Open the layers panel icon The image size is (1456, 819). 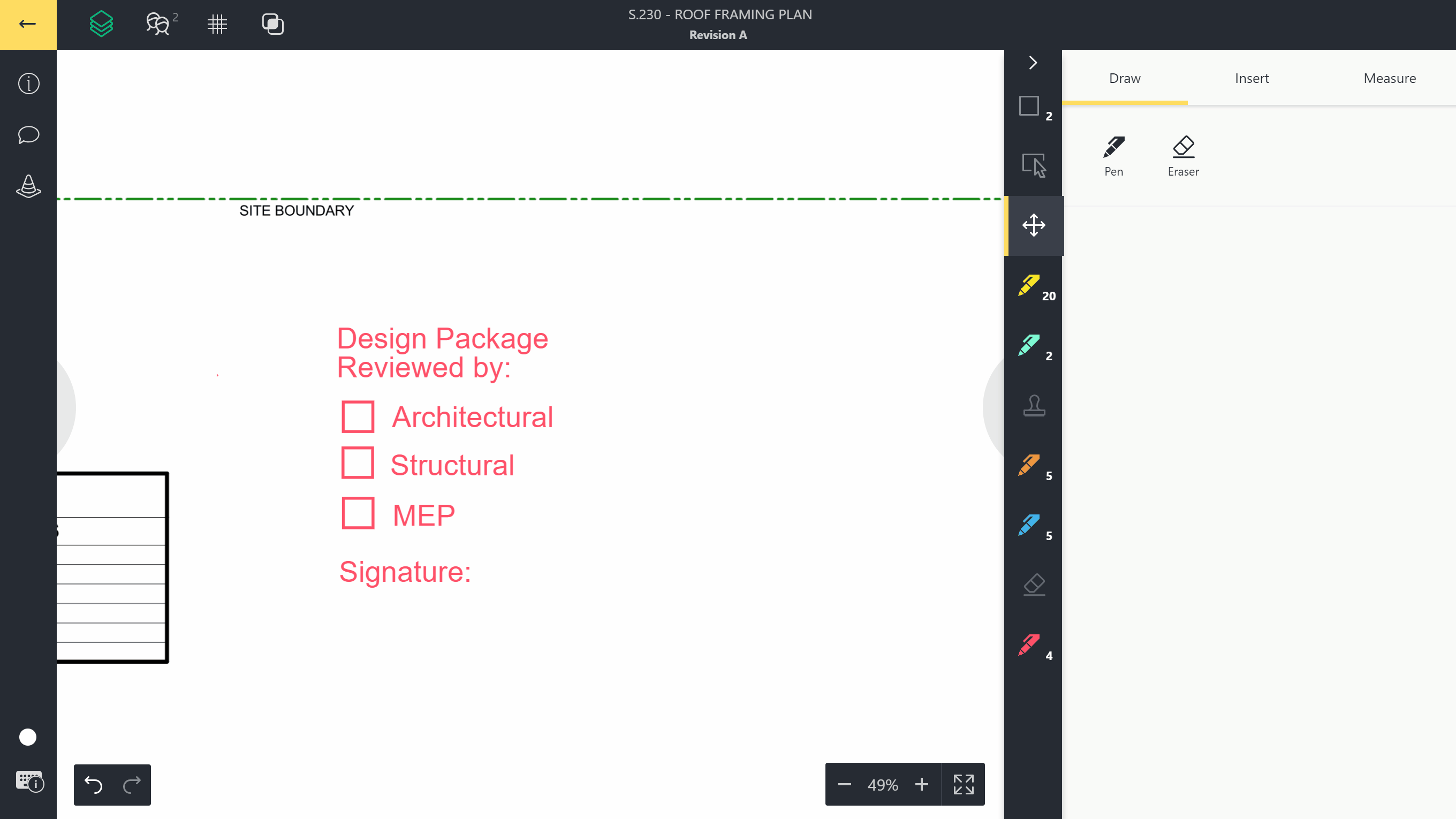[x=101, y=24]
